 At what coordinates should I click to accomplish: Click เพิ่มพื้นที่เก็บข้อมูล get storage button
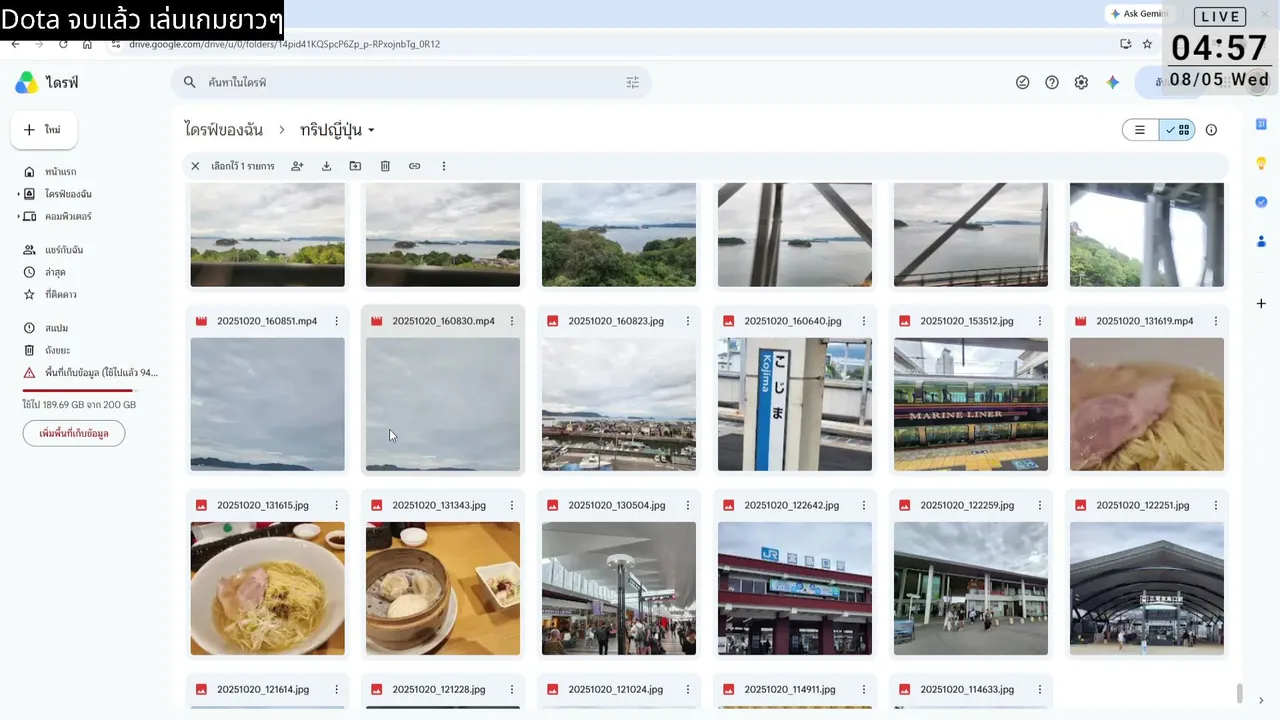74,433
